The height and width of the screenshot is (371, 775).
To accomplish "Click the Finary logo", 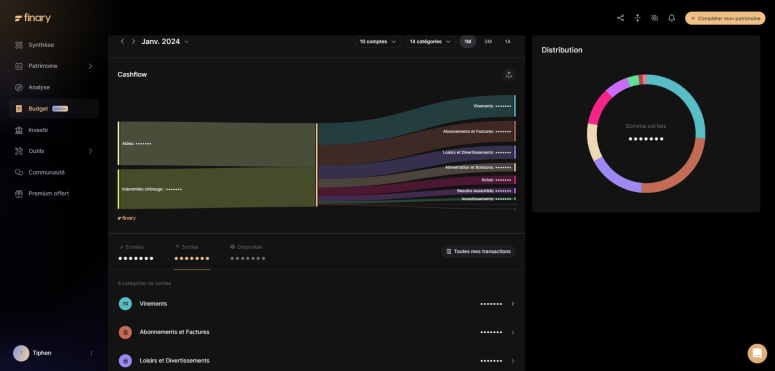I will coord(33,18).
